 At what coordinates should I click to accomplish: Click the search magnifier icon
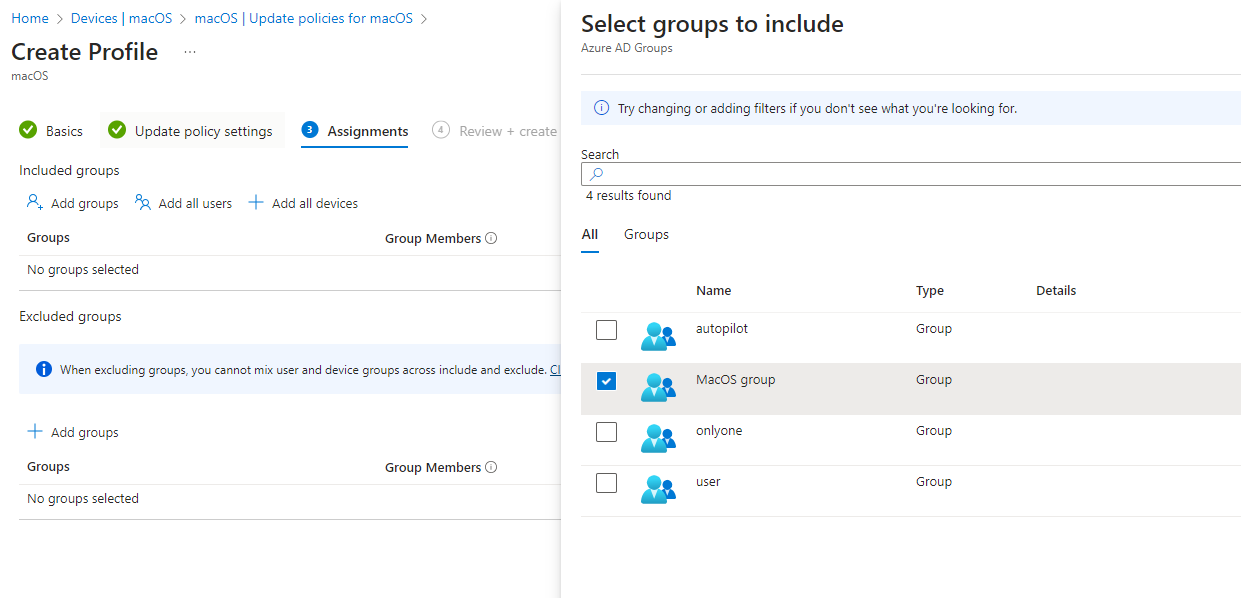[597, 174]
